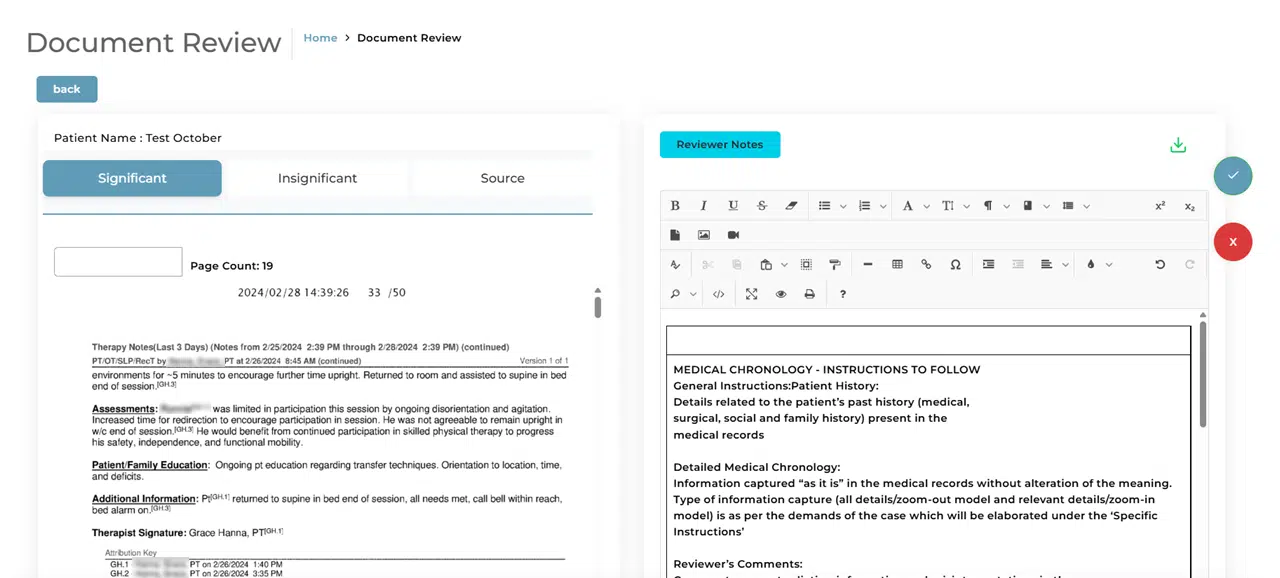1280x578 pixels.
Task: Insert an image using the picture icon
Action: click(x=704, y=235)
